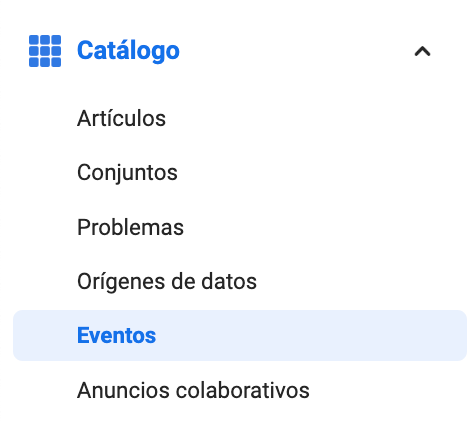The image size is (476, 424).
Task: View catalog Problemas list
Action: [x=130, y=227]
